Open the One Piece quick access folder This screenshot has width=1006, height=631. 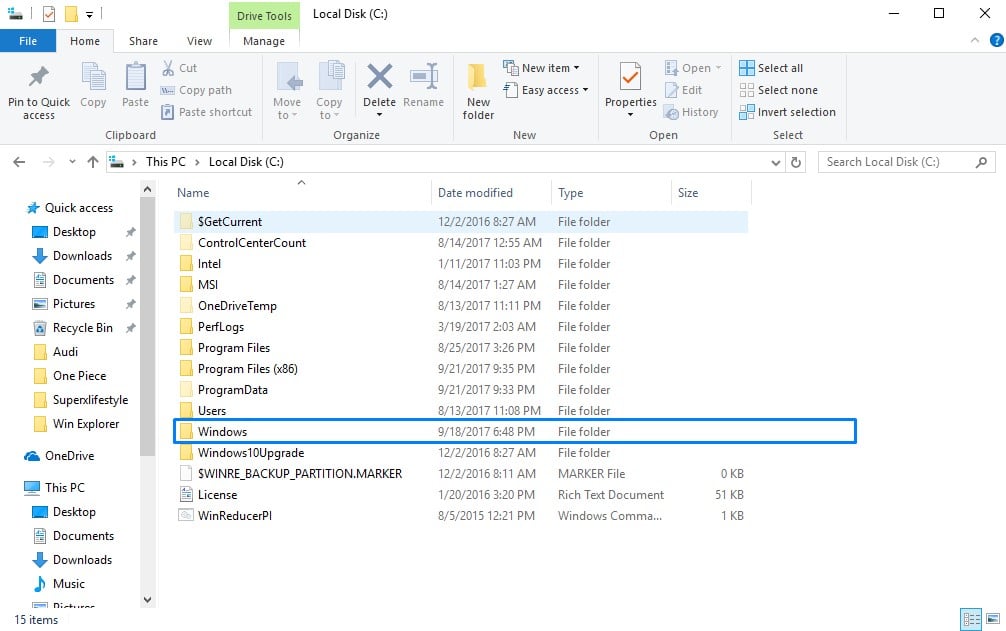(x=69, y=376)
